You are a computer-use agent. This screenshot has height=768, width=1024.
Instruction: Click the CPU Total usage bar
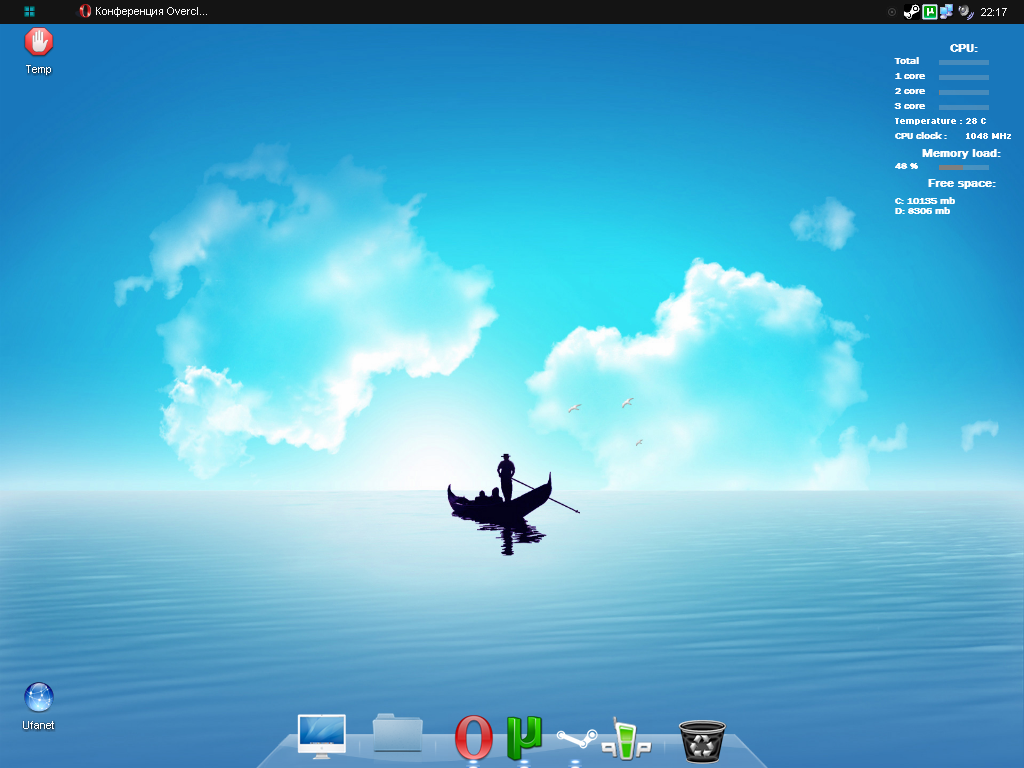(x=964, y=62)
